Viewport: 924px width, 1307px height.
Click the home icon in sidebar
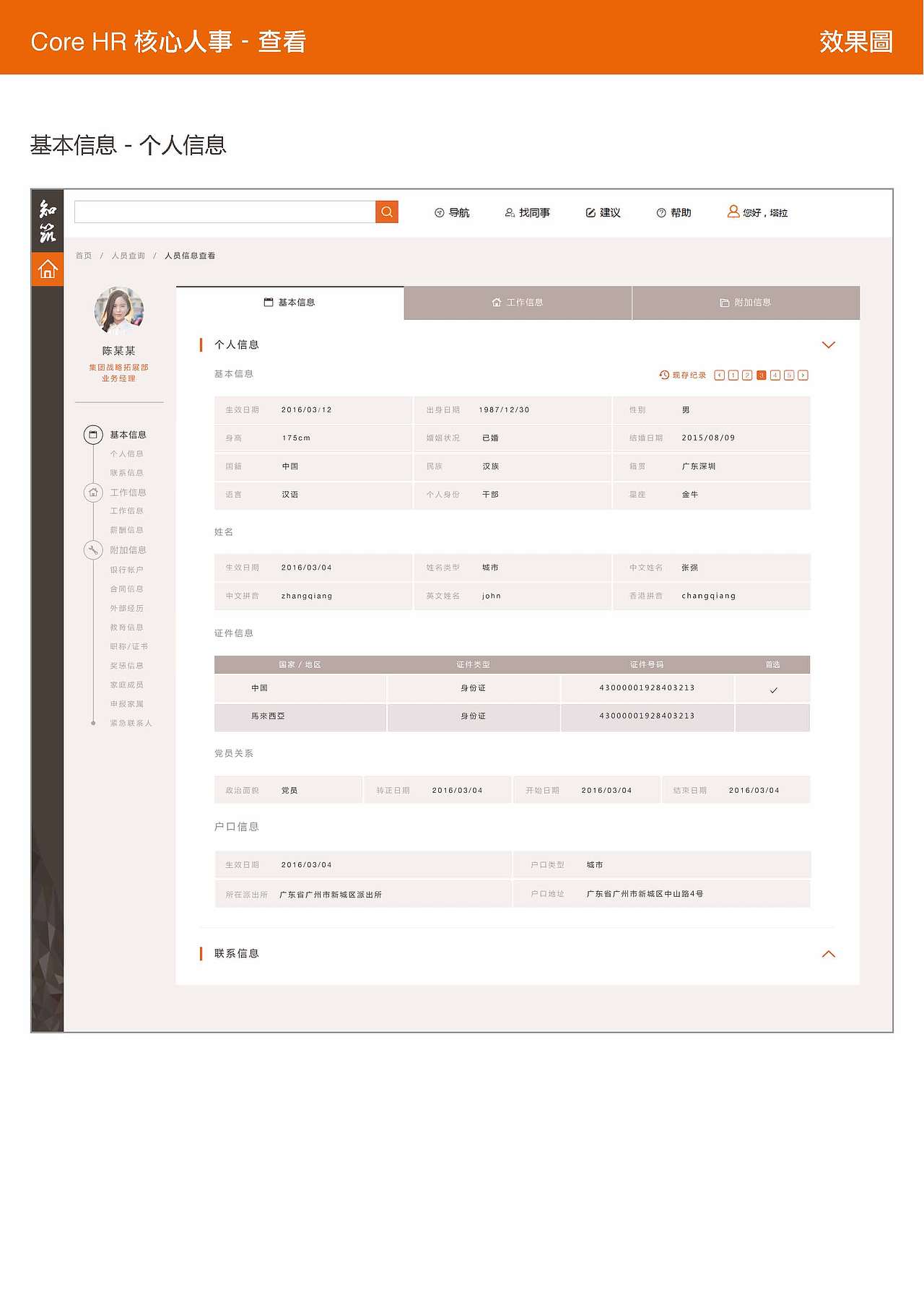(x=48, y=269)
